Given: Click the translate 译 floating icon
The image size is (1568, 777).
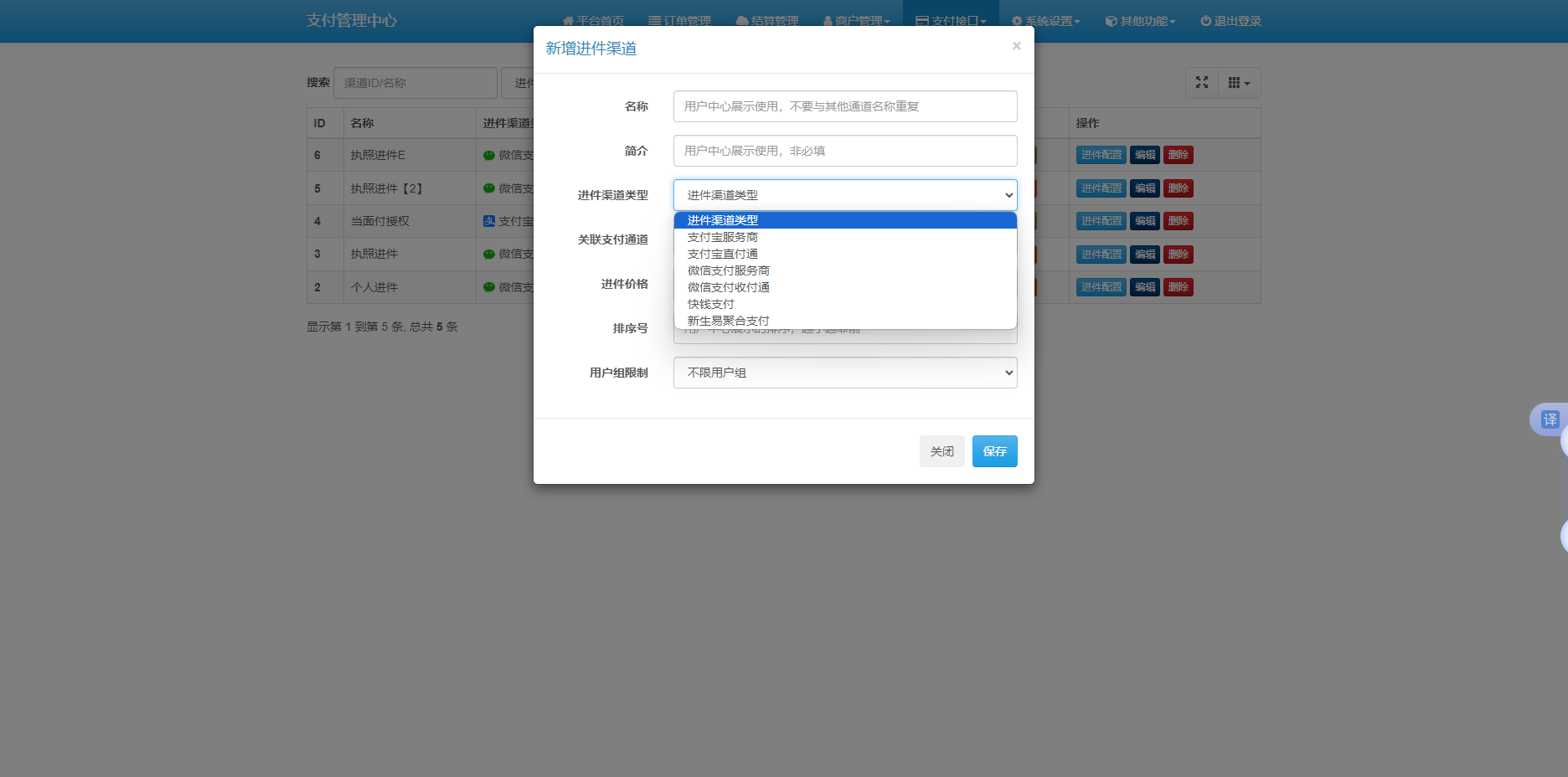Looking at the screenshot, I should point(1550,419).
